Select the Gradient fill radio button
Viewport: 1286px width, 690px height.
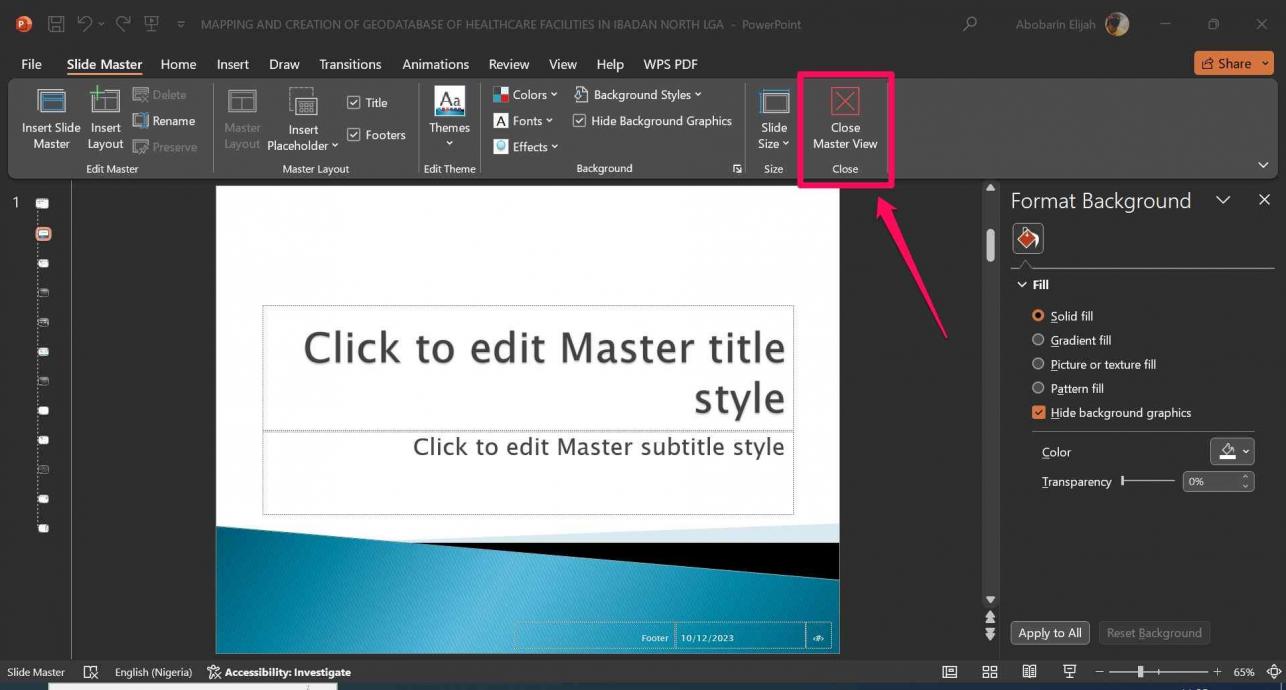(x=1038, y=340)
